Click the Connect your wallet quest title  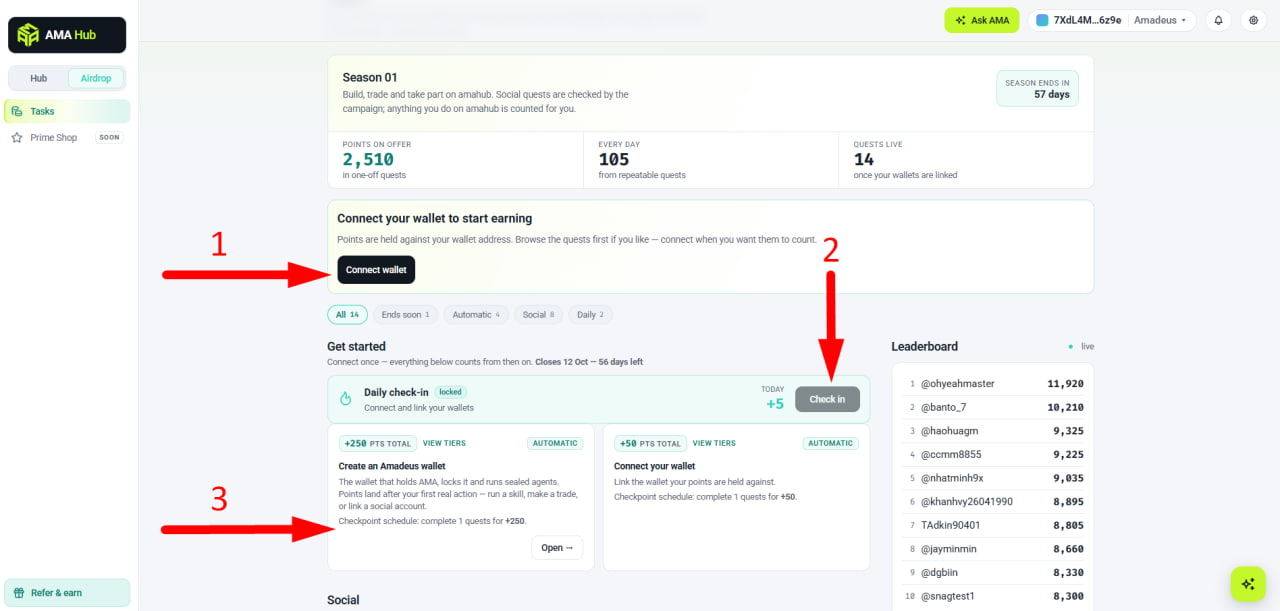point(654,466)
